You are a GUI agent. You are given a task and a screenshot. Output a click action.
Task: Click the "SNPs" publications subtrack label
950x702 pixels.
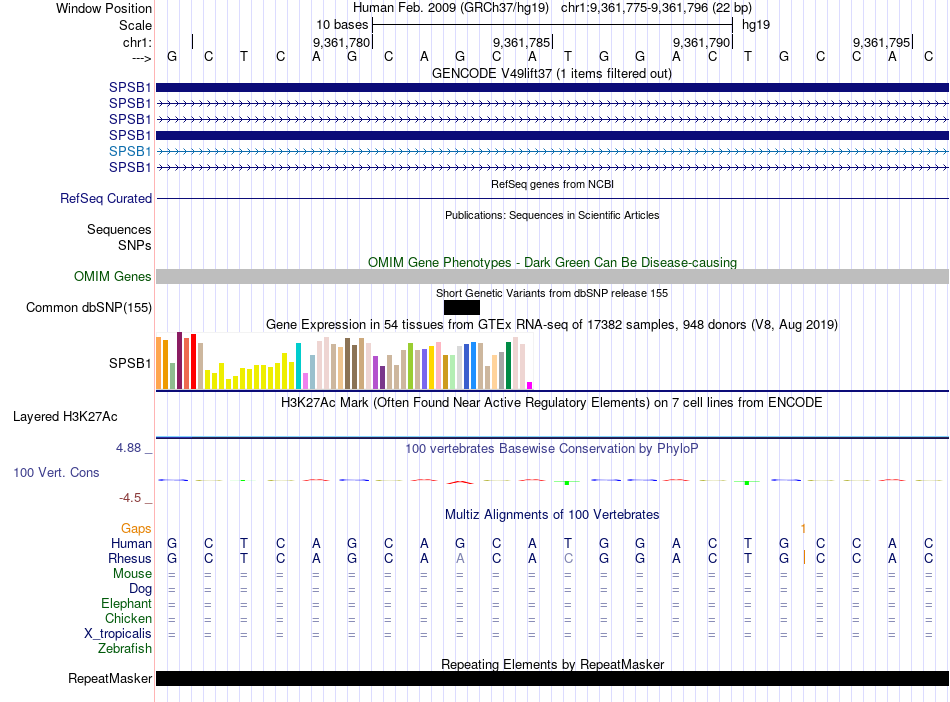(x=135, y=245)
